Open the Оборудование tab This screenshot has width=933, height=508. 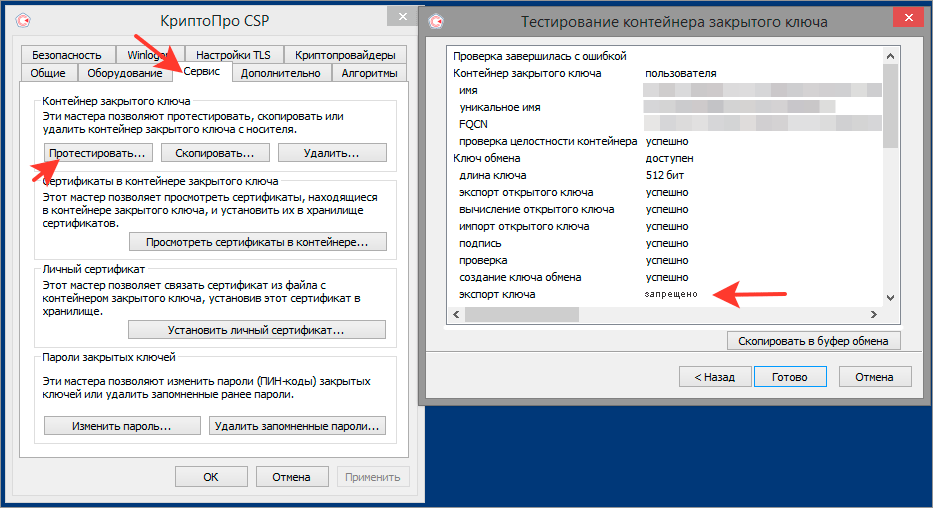click(125, 73)
